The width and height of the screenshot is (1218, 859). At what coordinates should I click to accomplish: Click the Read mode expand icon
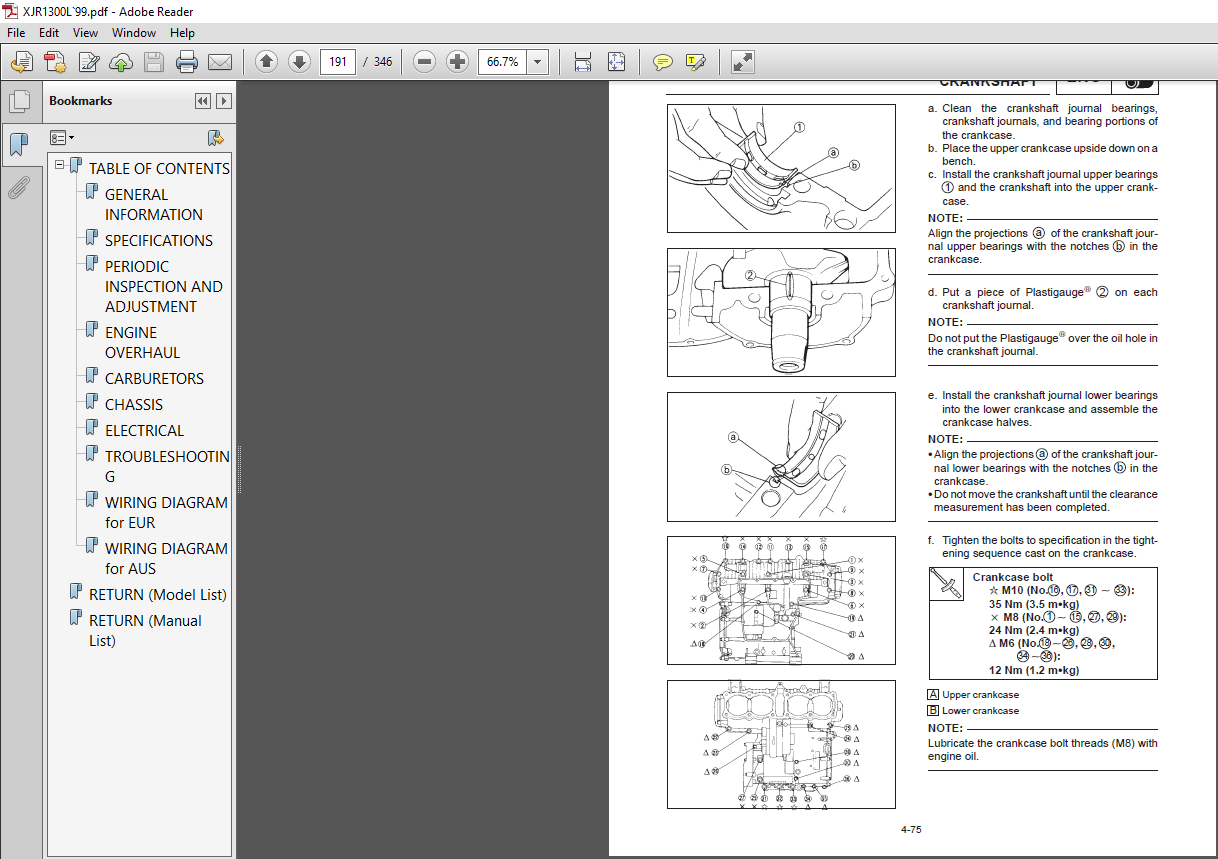click(x=743, y=62)
